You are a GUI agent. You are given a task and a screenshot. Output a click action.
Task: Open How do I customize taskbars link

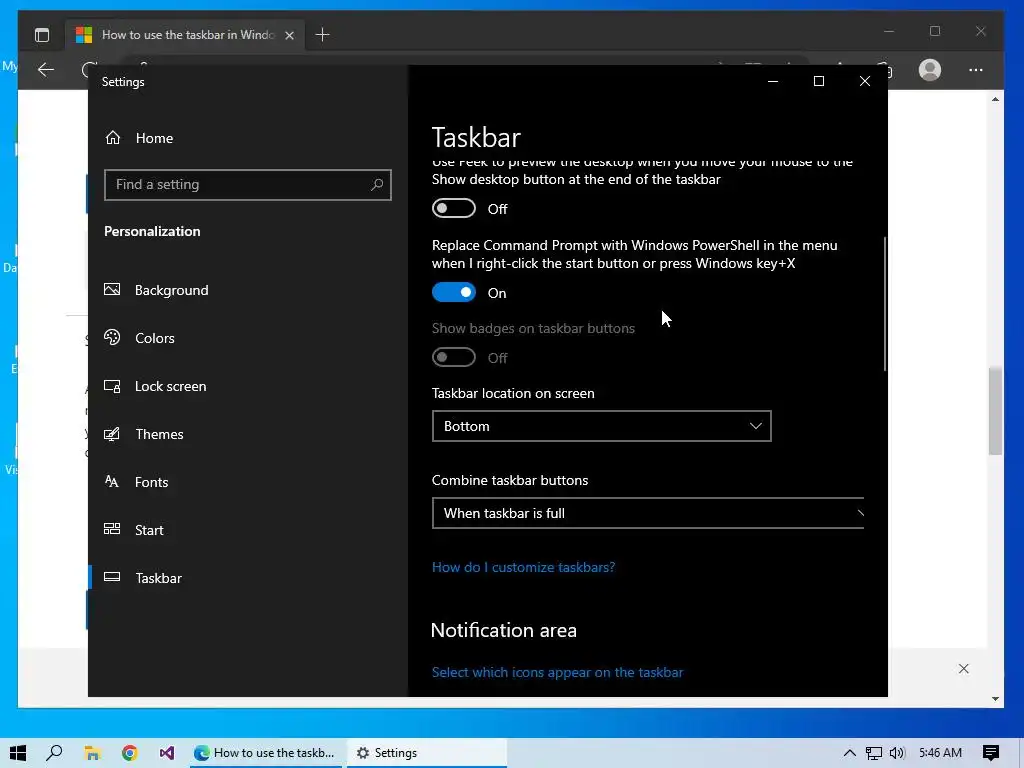[x=523, y=567]
